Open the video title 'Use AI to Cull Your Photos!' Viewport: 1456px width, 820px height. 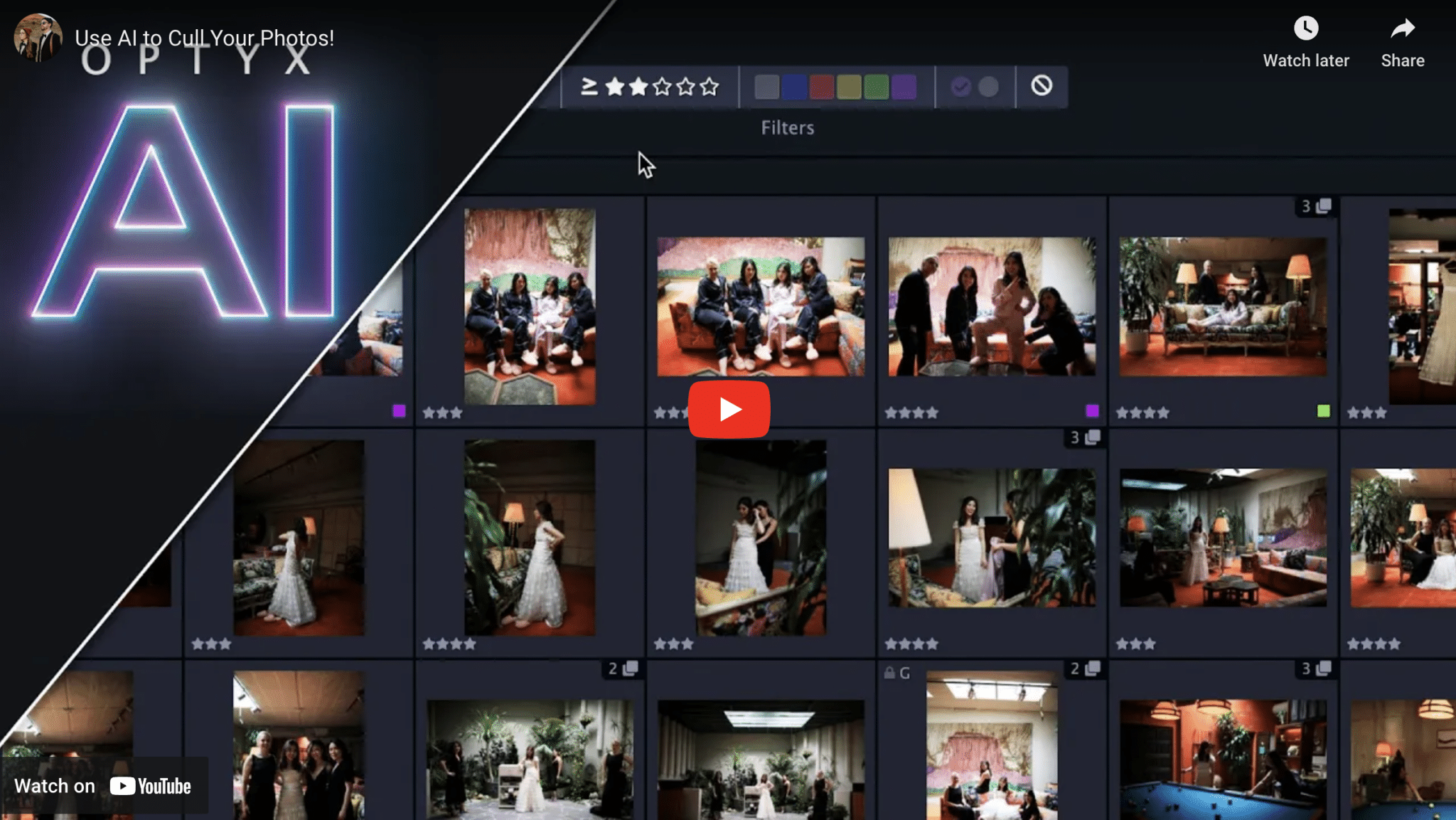coord(204,38)
